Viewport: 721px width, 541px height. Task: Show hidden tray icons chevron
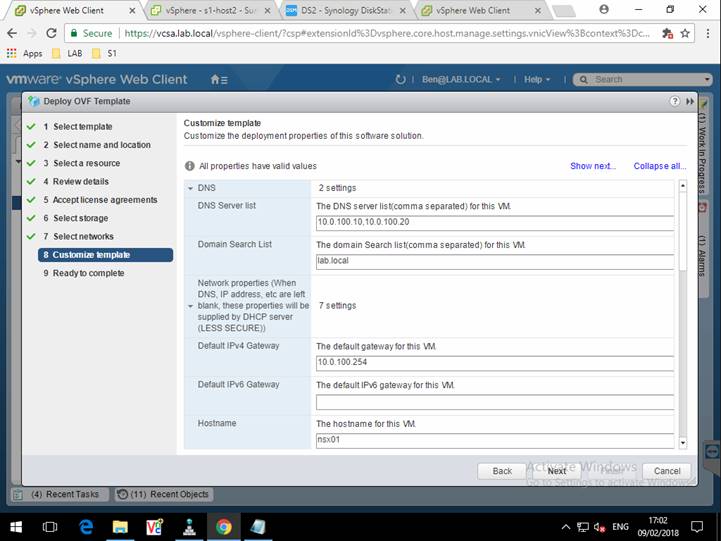point(566,527)
